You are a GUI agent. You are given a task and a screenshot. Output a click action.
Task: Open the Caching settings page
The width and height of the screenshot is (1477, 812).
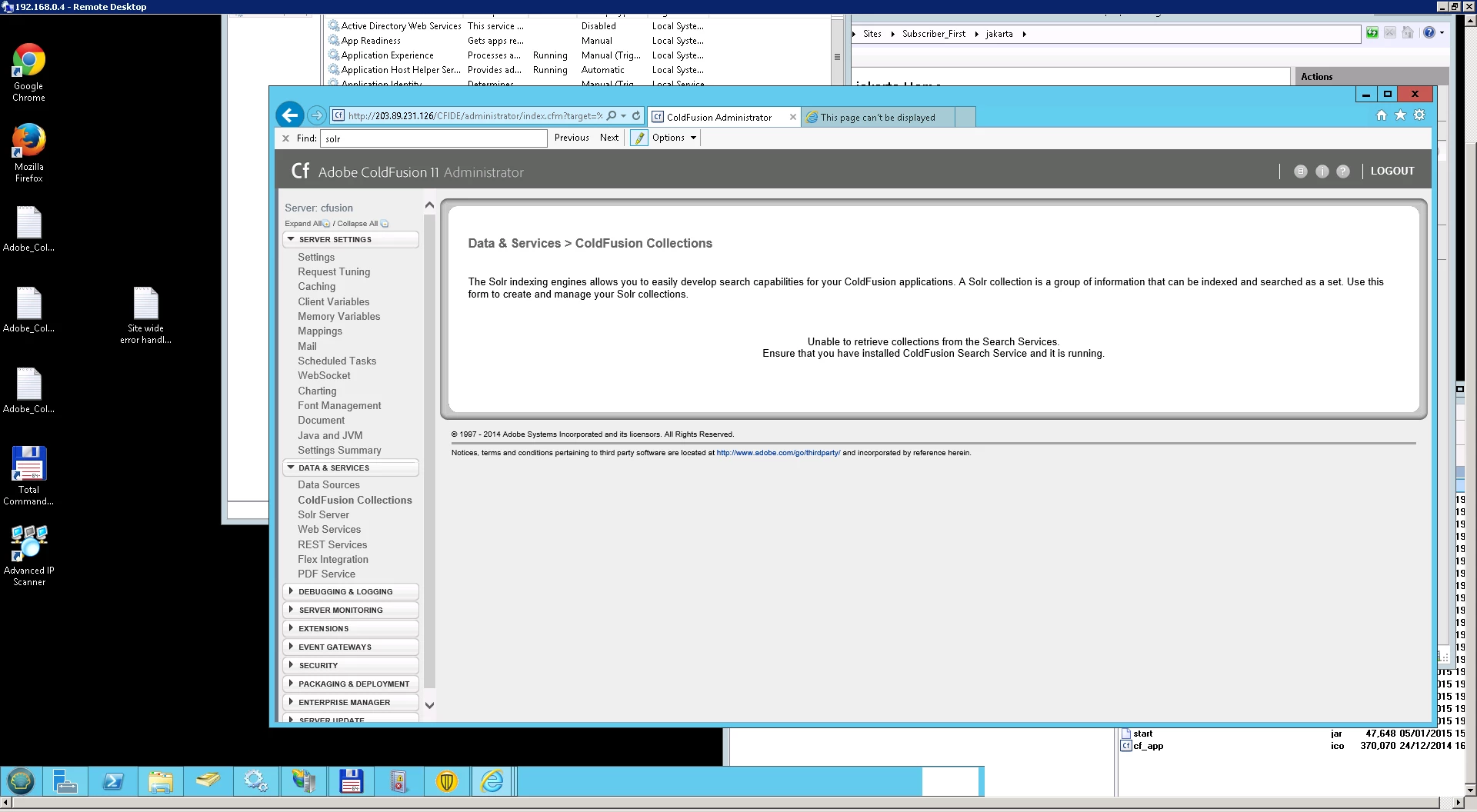(316, 286)
